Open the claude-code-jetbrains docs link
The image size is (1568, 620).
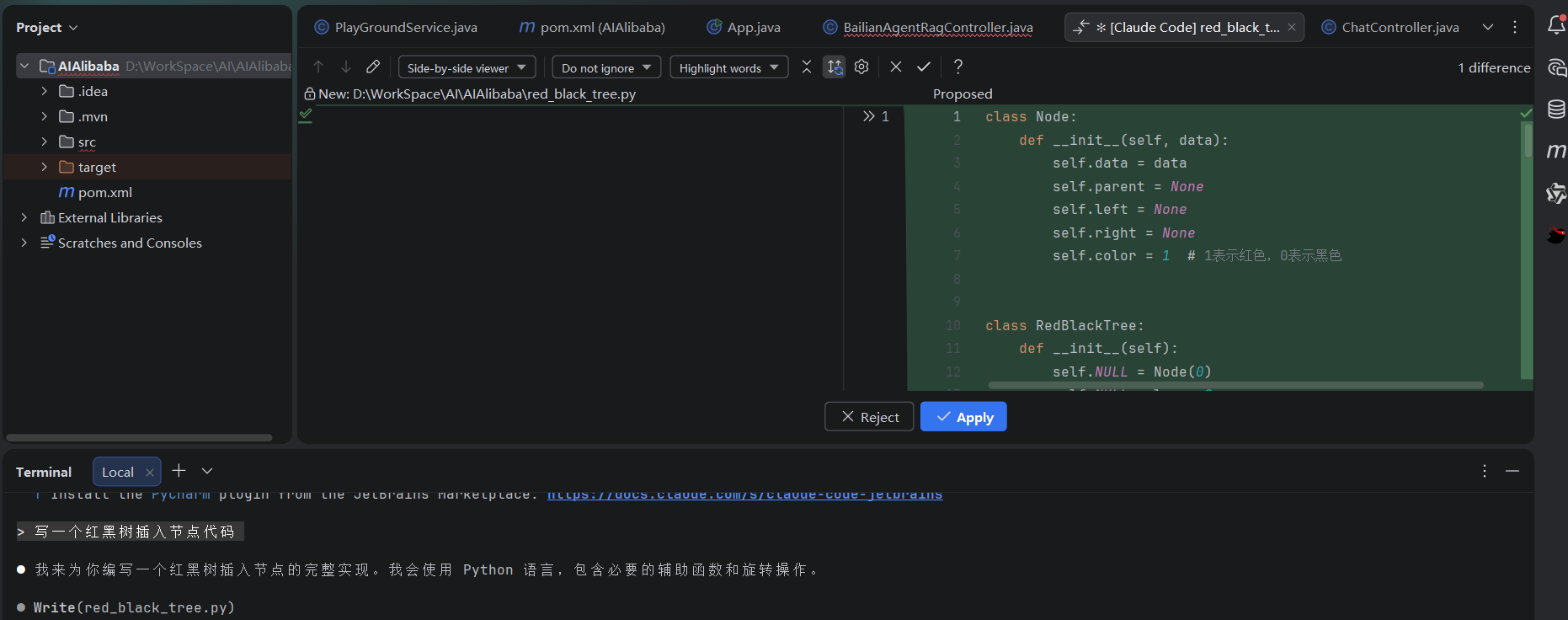(x=744, y=494)
